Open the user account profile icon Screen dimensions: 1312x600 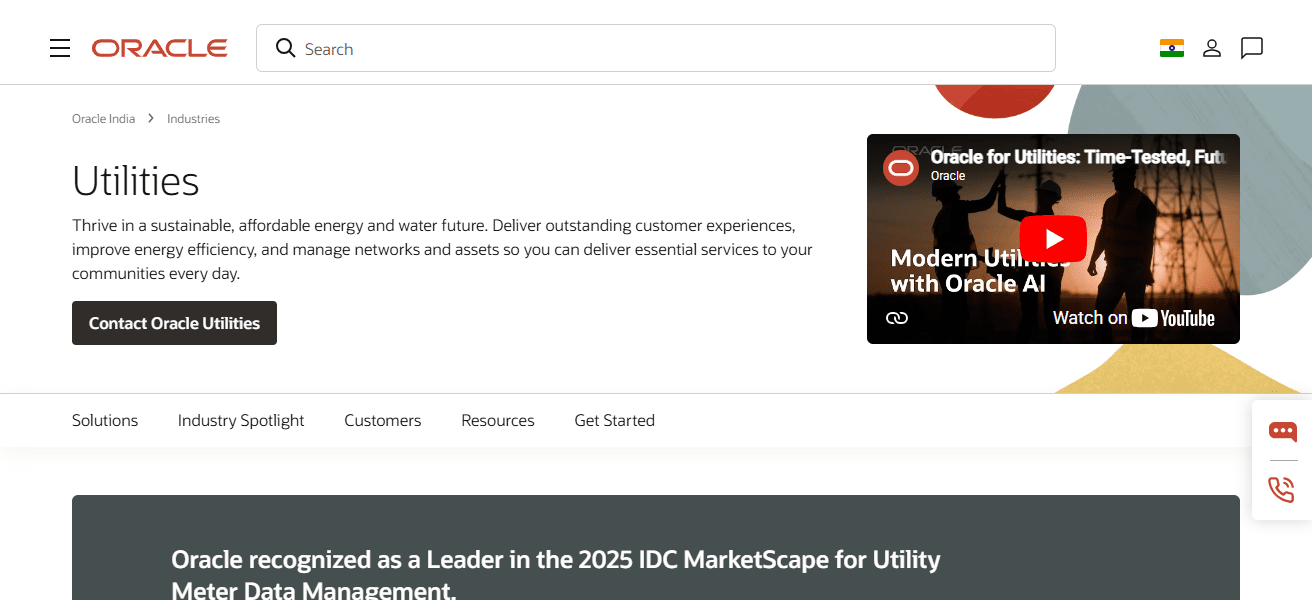[1212, 48]
